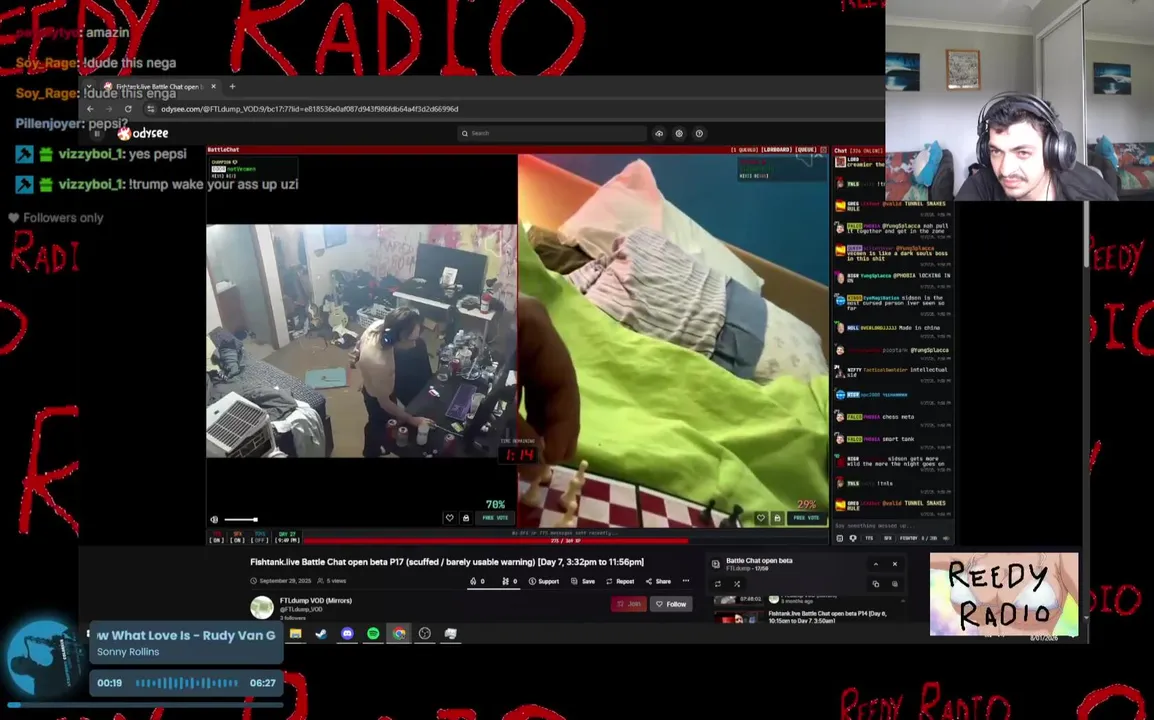Open the Odysee upload icon

coord(659,133)
